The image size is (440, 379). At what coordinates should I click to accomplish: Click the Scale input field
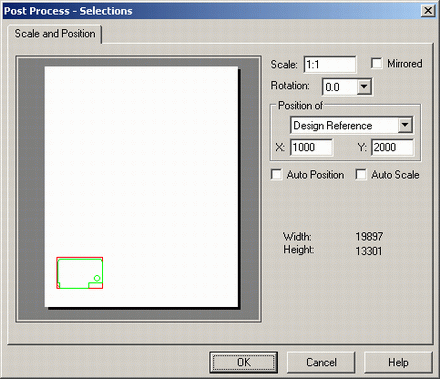330,64
